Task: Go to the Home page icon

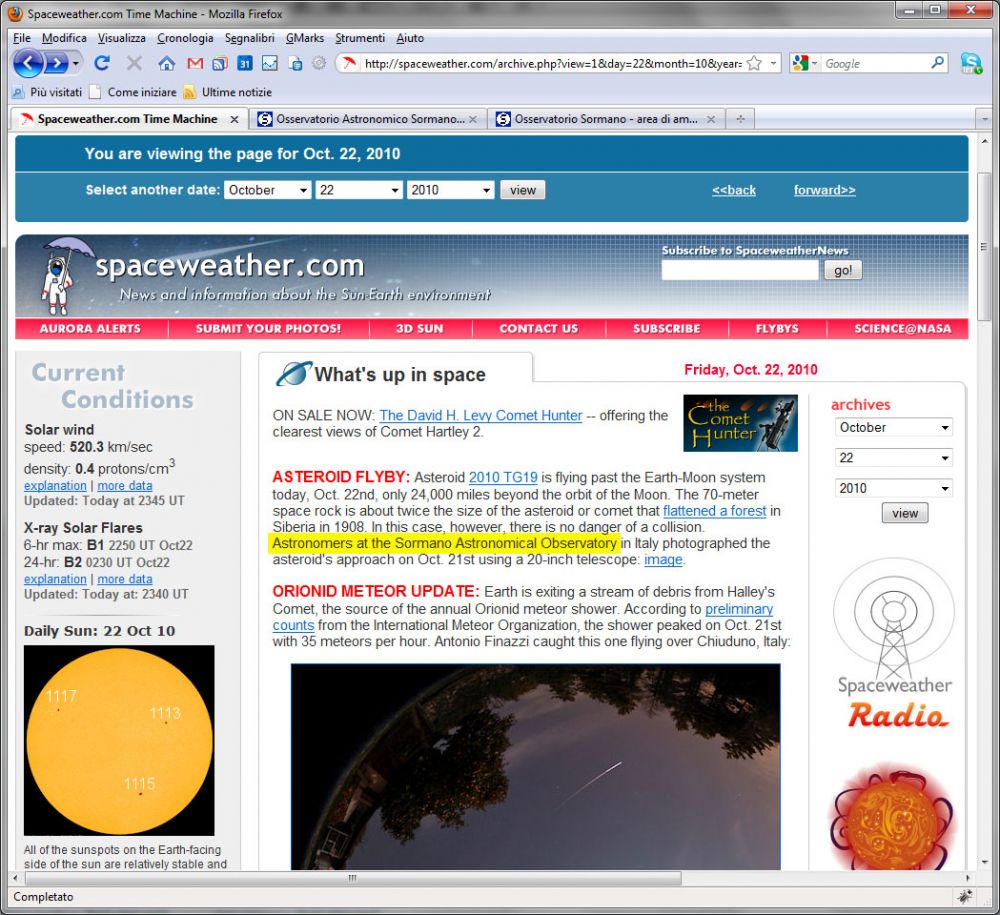Action: (167, 64)
